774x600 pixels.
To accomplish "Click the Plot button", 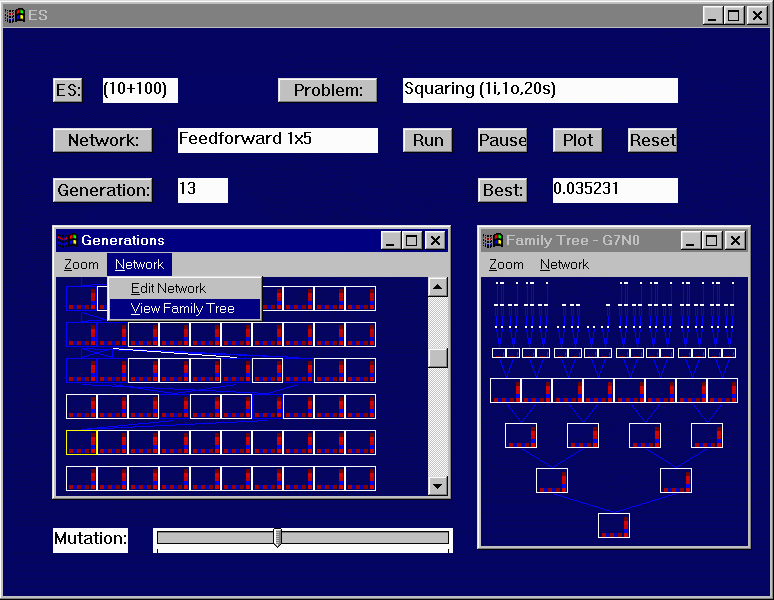I will click(x=578, y=140).
